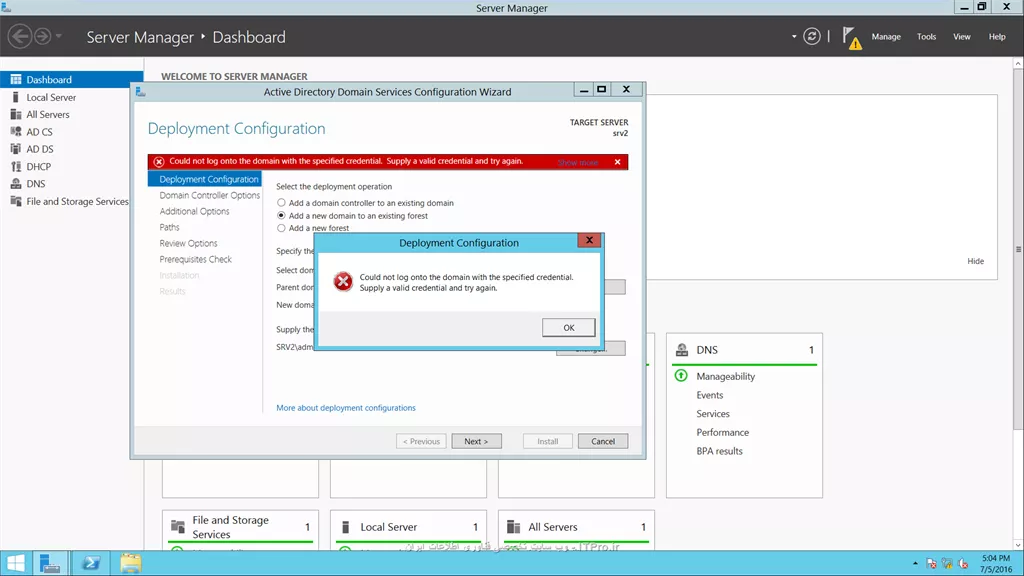The width and height of the screenshot is (1024, 576).
Task: Go back with the back arrow
Action: coord(20,36)
